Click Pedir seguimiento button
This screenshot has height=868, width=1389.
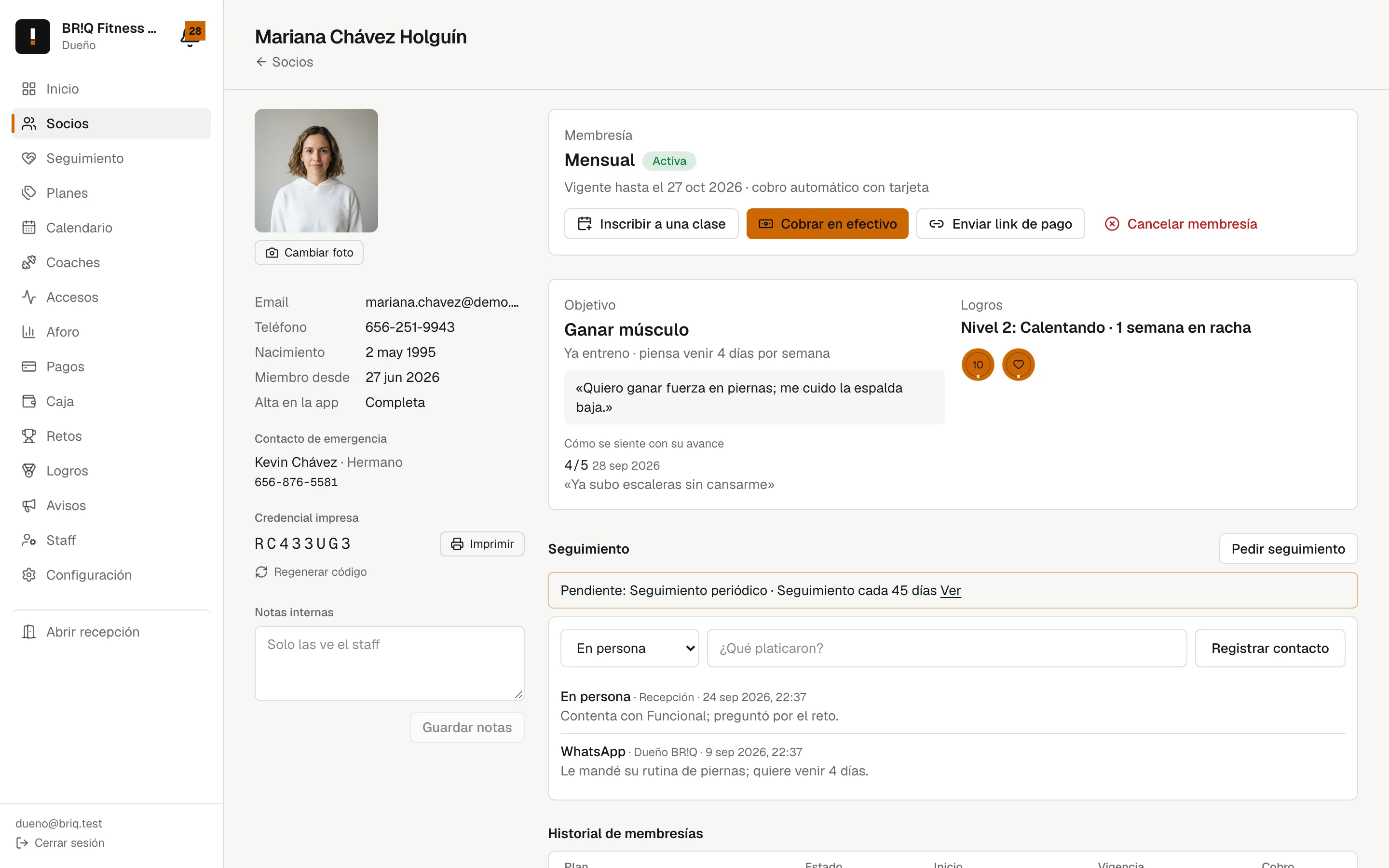pos(1288,549)
